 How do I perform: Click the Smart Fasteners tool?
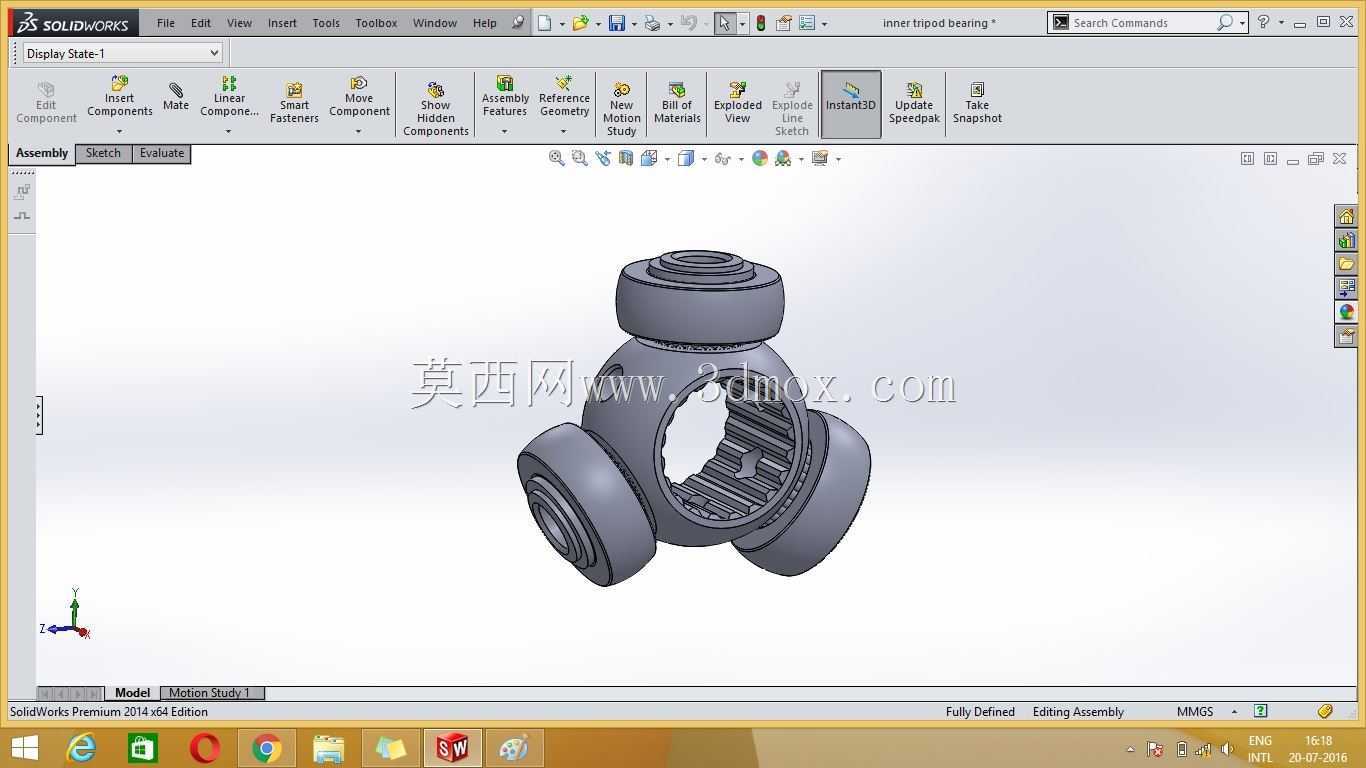[x=294, y=104]
